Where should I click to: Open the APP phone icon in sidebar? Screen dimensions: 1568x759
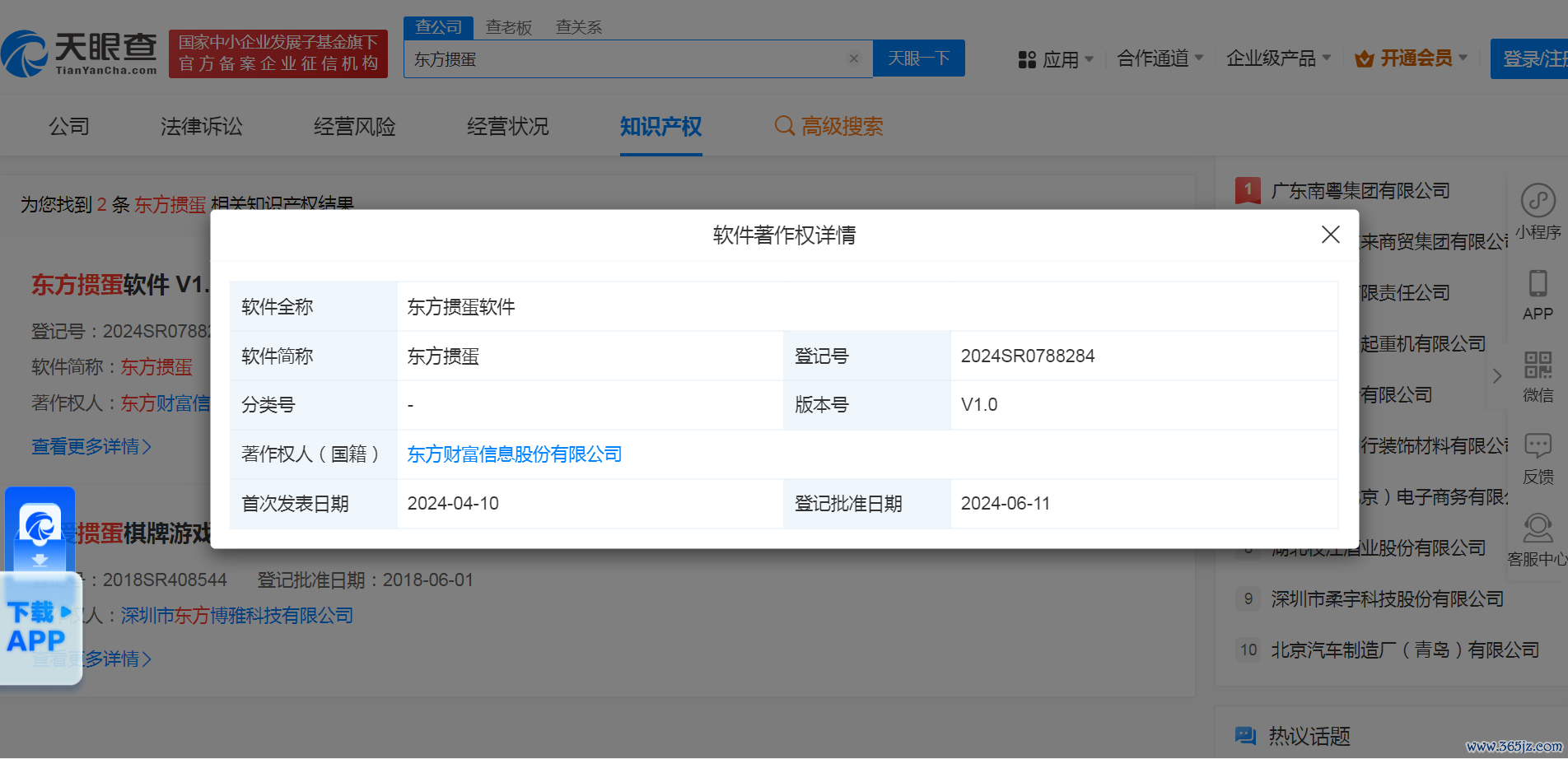coord(1538,284)
